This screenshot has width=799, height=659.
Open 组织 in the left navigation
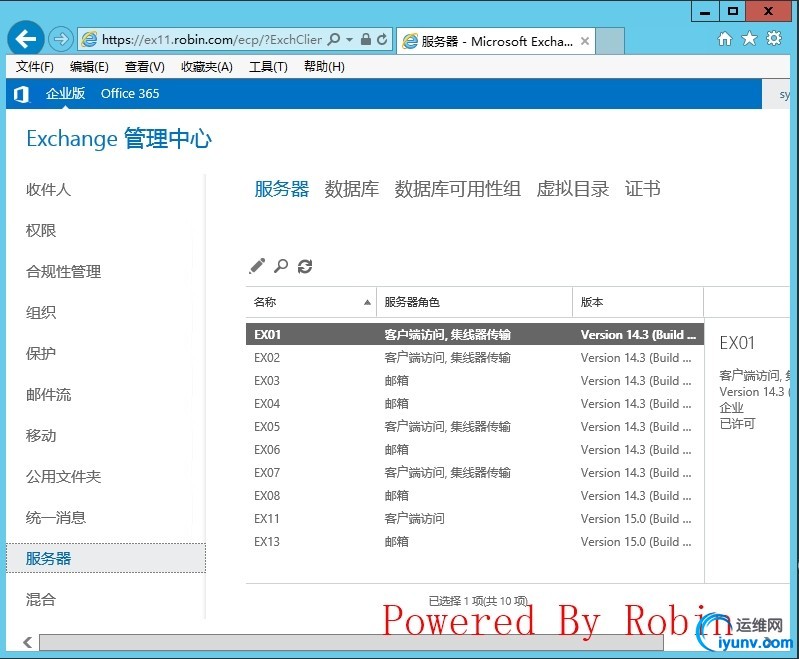tap(41, 312)
